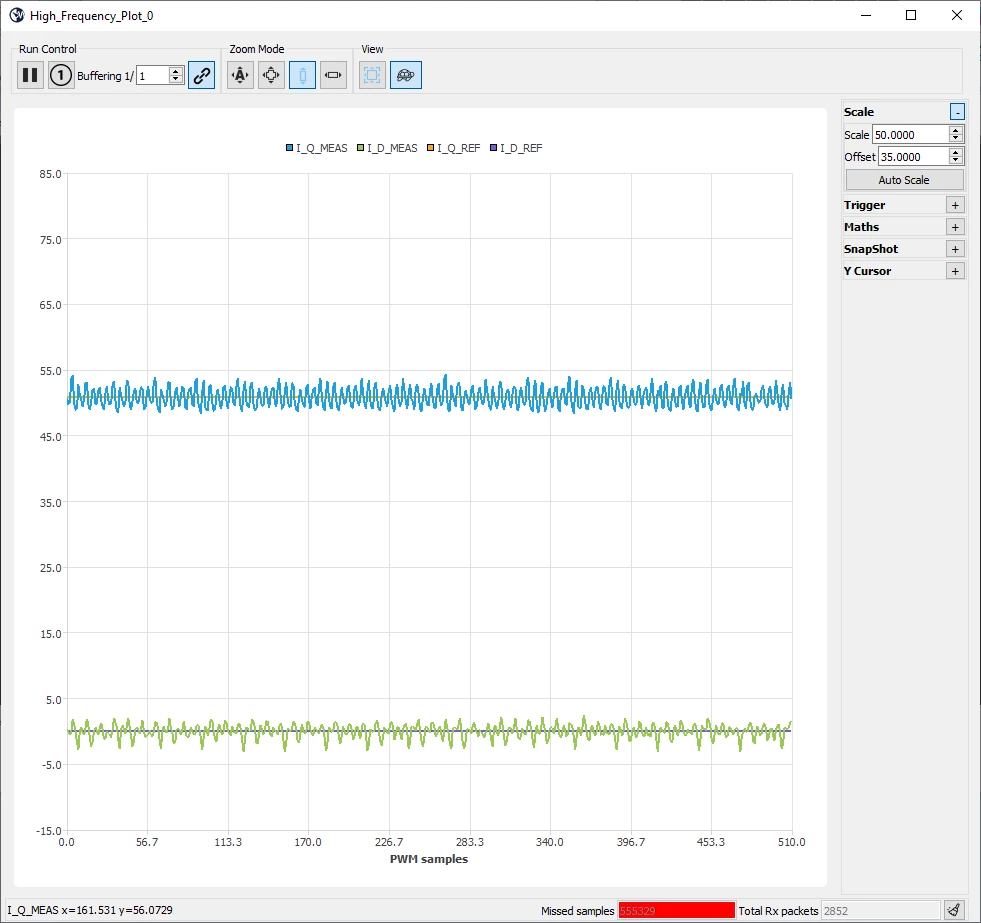Click the I_D_REF legend color swatch
The height and width of the screenshot is (923, 981).
494,148
